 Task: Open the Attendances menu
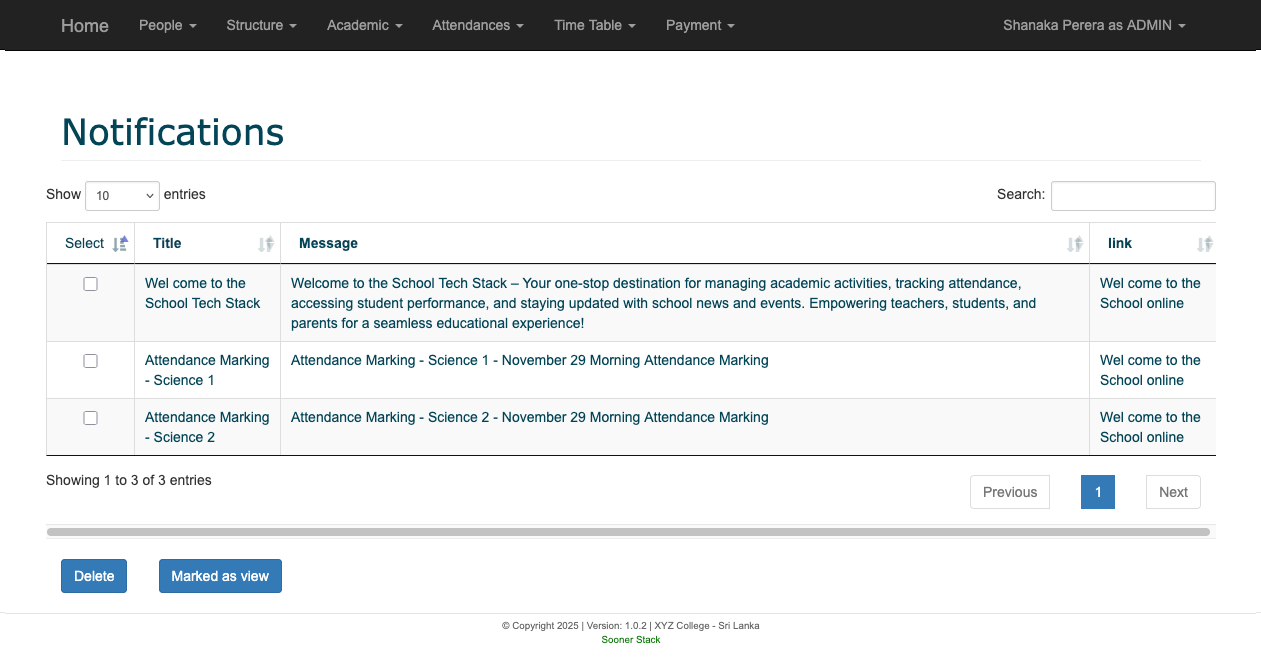(477, 25)
